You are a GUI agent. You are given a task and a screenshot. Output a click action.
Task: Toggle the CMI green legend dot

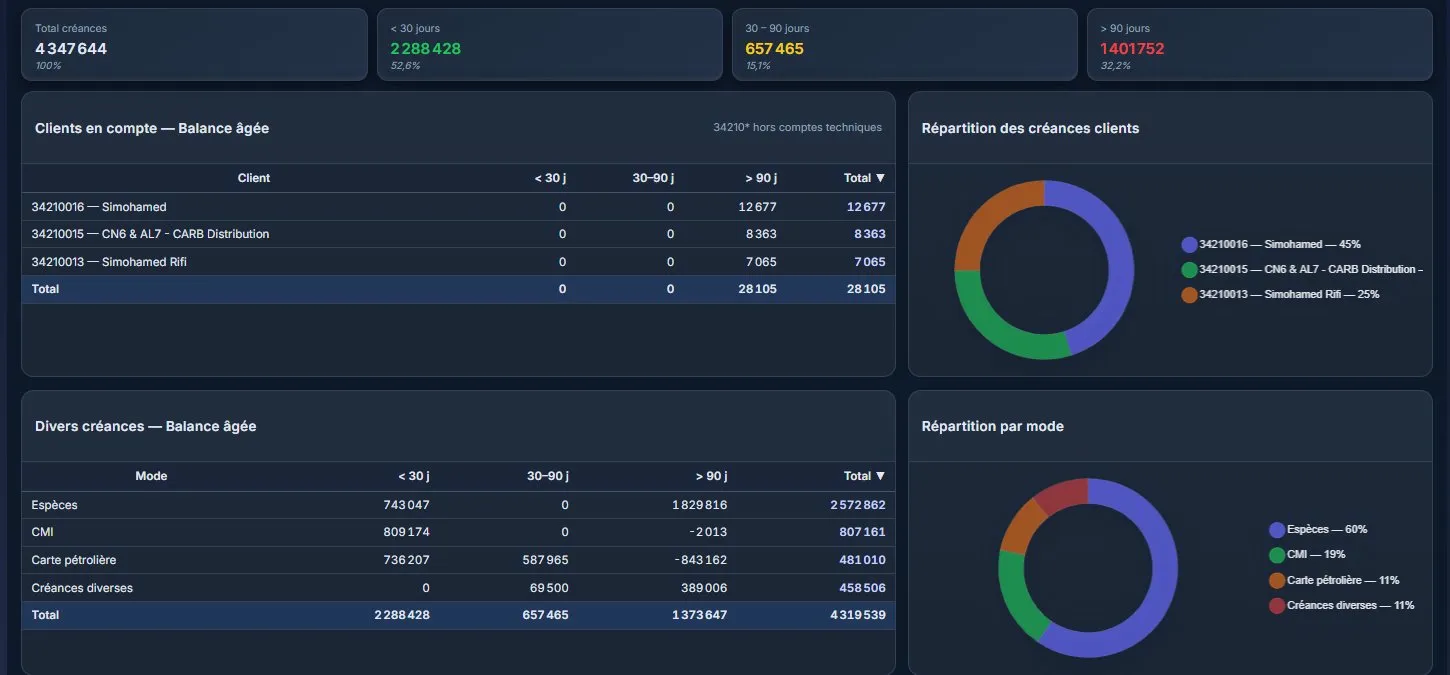tap(1277, 555)
